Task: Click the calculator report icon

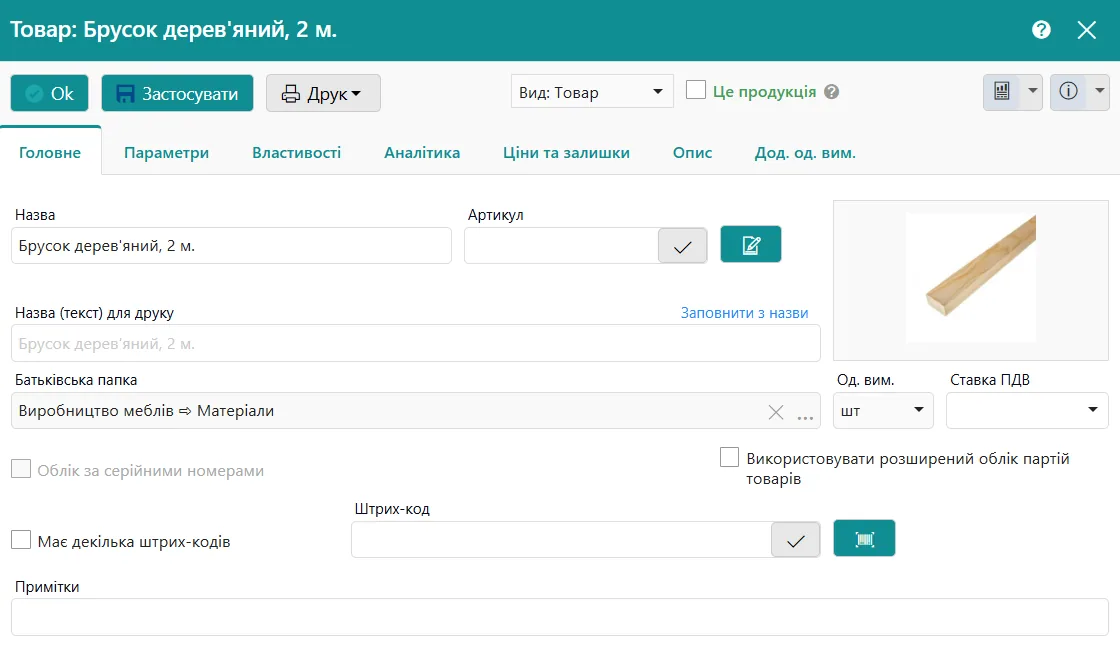Action: coord(1001,92)
